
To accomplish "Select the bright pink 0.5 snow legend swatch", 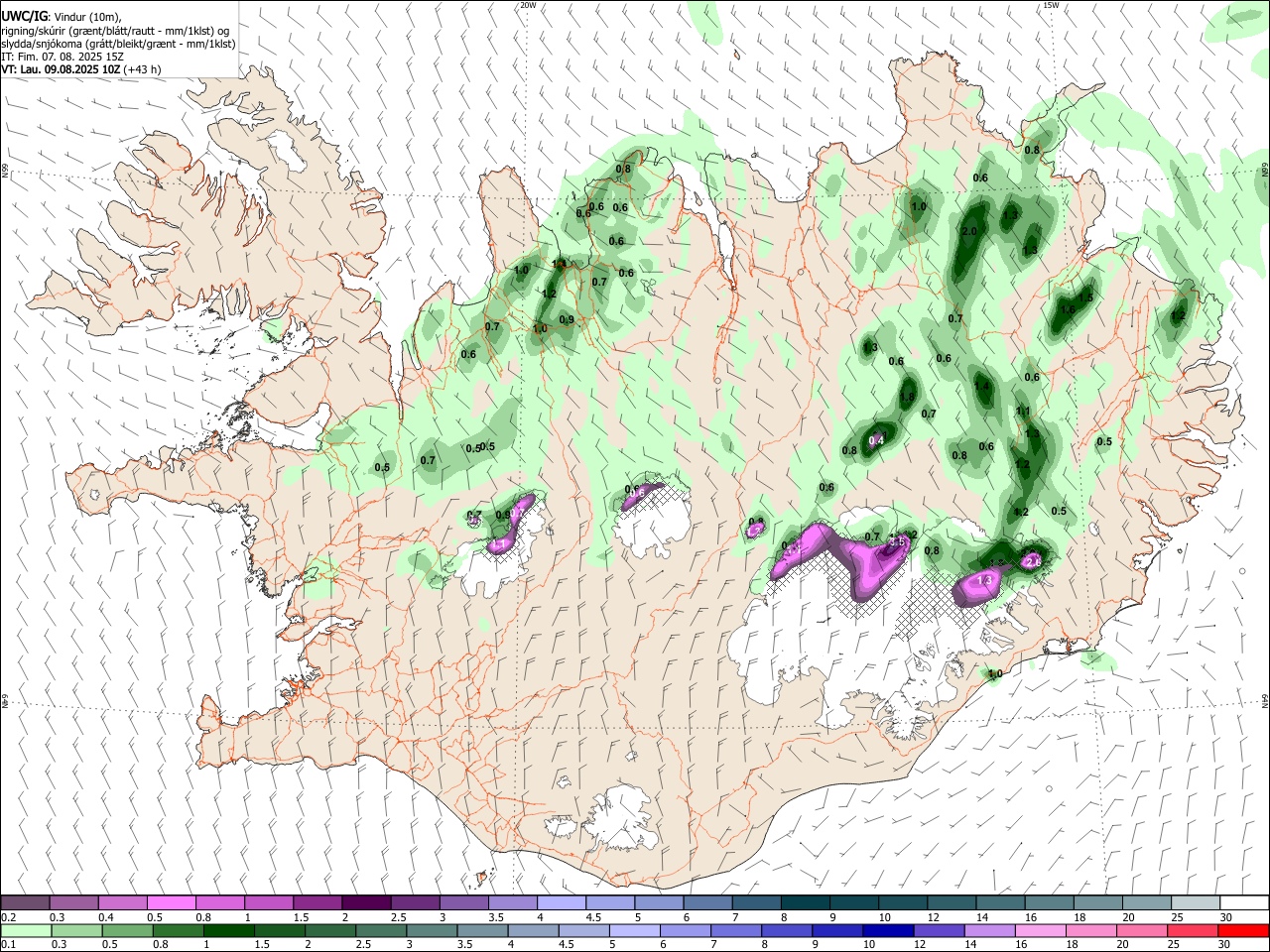I will pyautogui.click(x=172, y=903).
